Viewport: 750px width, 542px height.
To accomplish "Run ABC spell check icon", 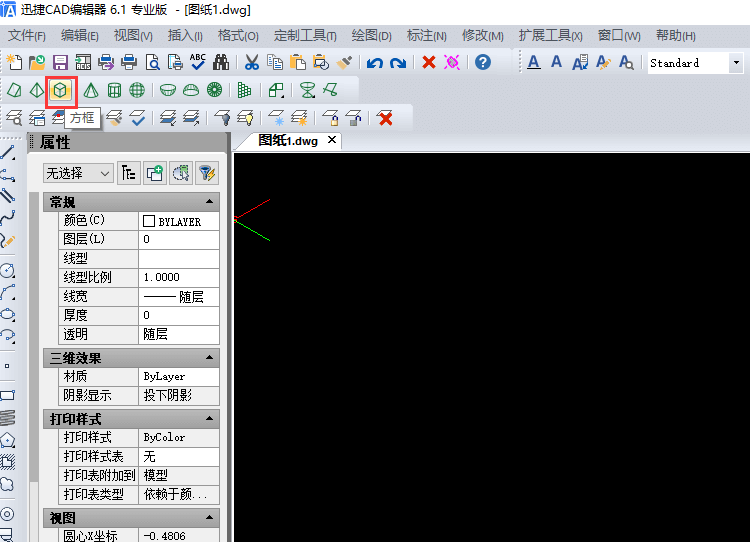I will coord(198,63).
